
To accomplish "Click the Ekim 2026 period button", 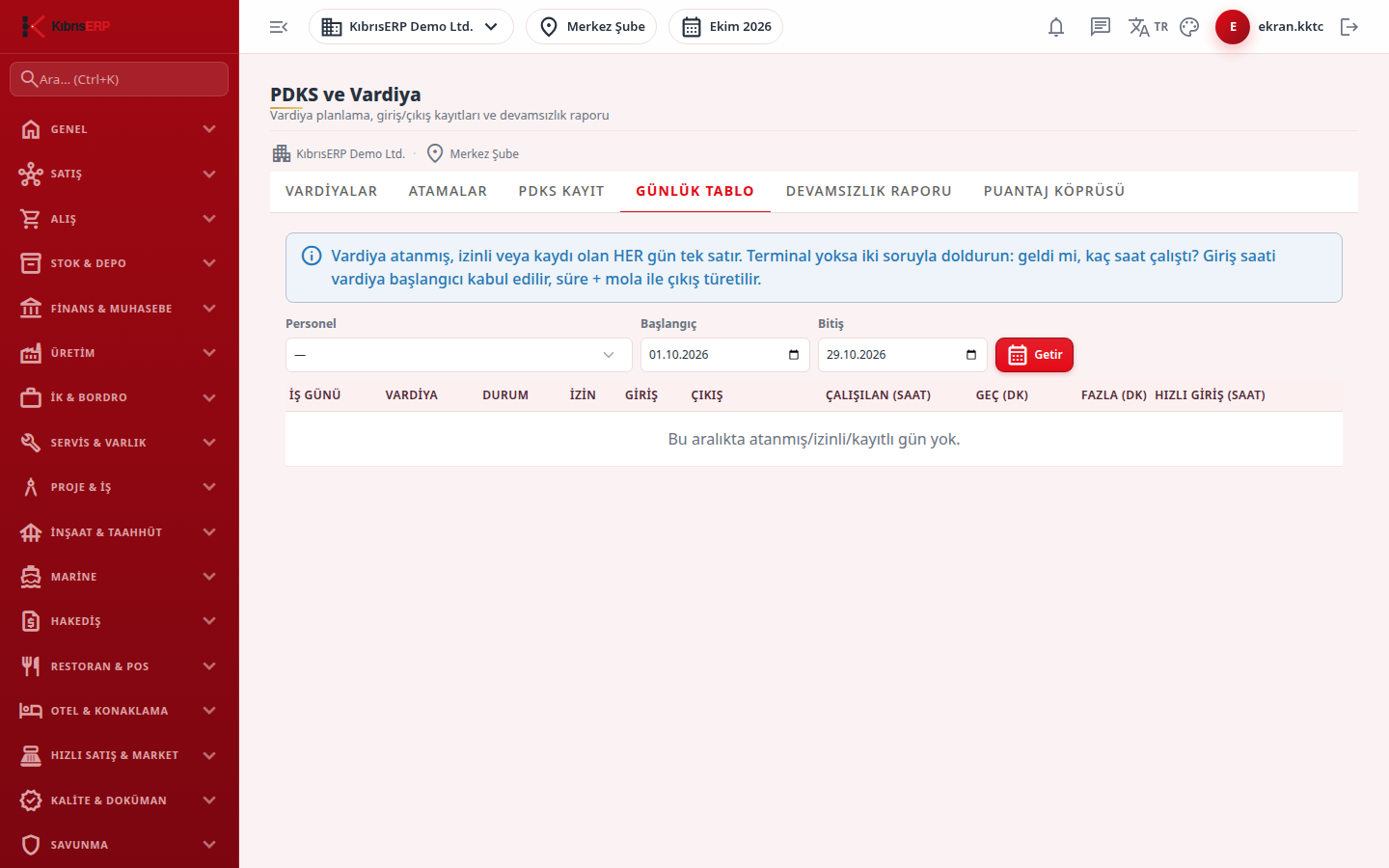I will [725, 27].
